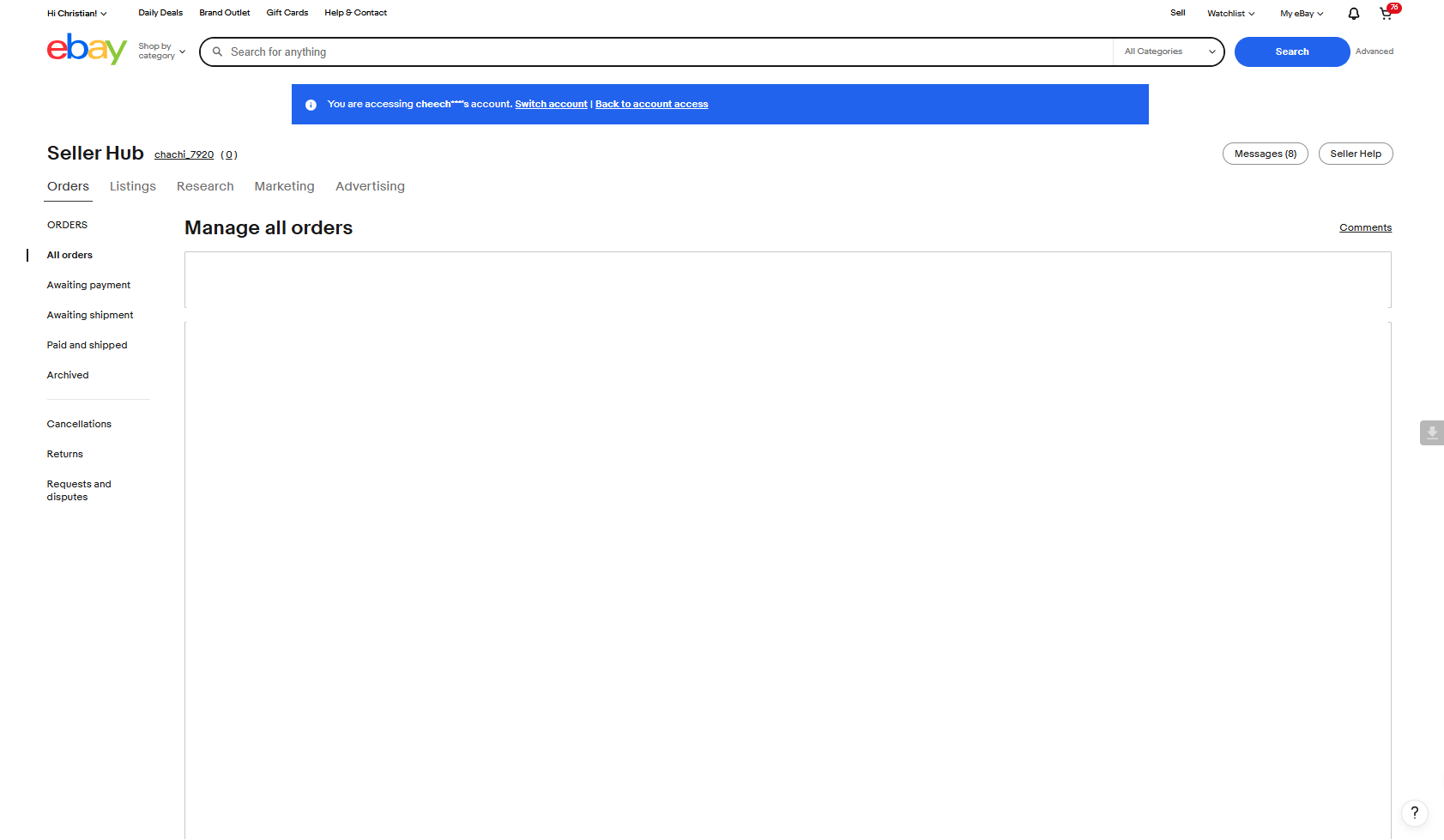
Task: Expand the My eBay dropdown
Action: click(1302, 14)
